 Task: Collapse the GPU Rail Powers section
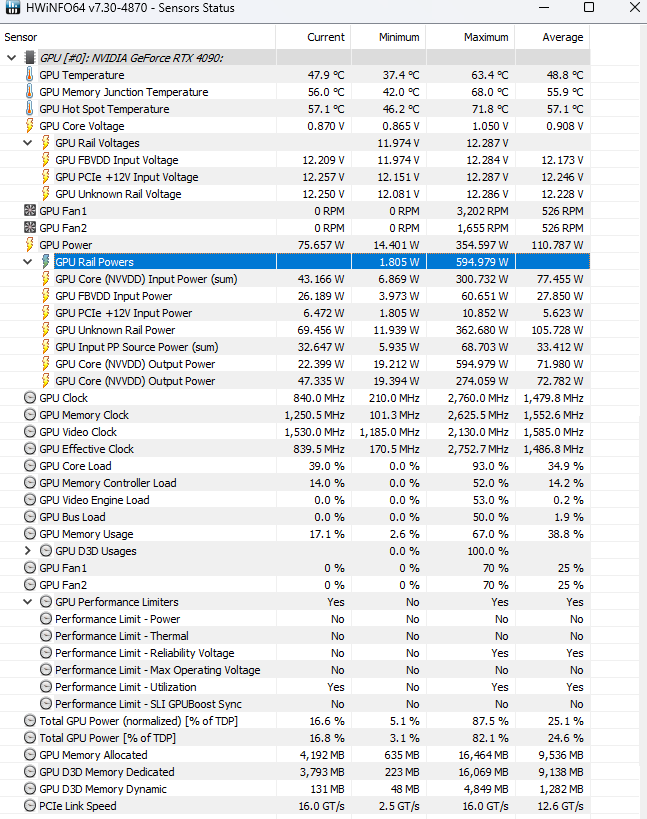pyautogui.click(x=28, y=262)
